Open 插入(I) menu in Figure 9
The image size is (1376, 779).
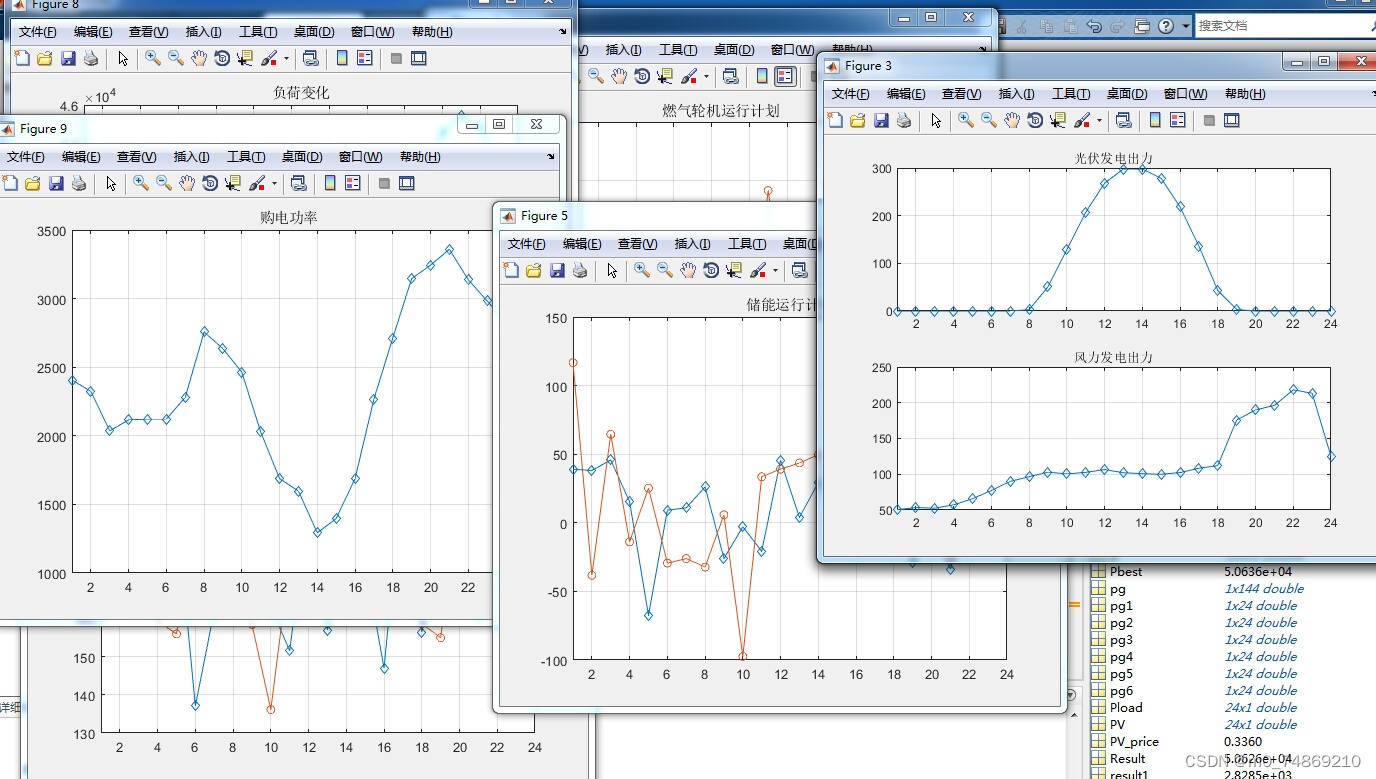click(191, 157)
